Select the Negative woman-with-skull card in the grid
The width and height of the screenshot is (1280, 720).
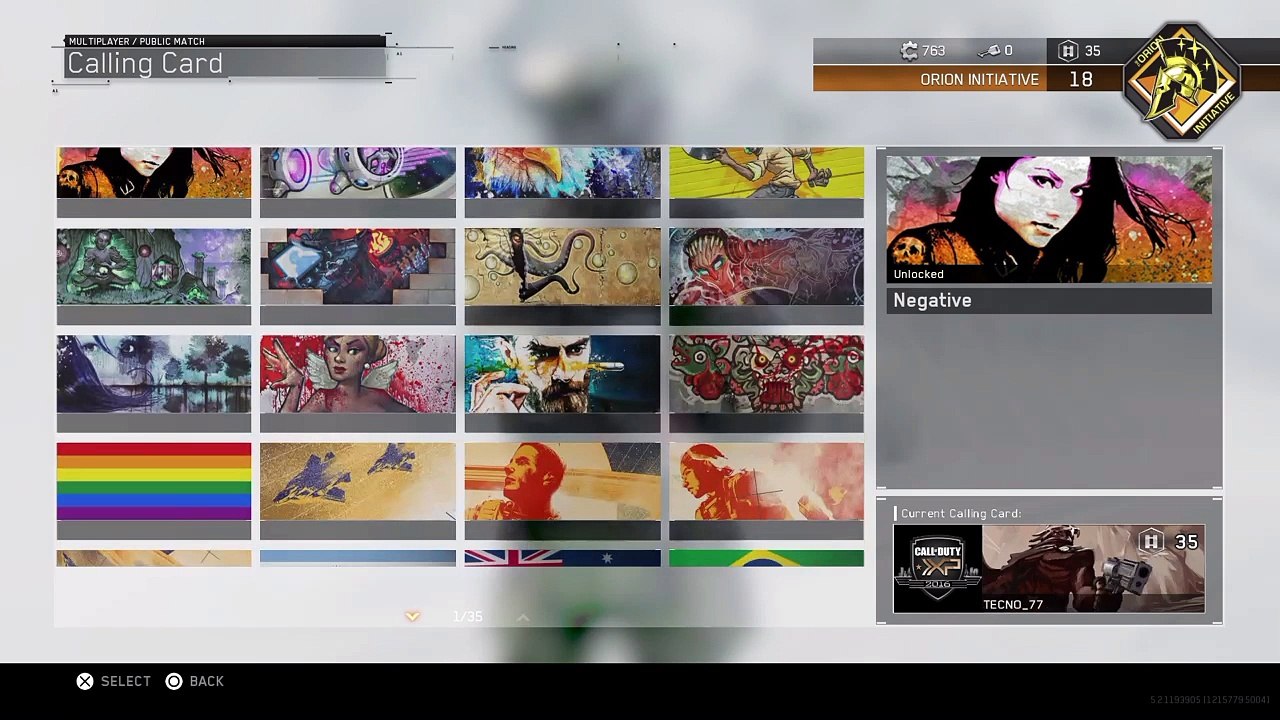point(154,182)
